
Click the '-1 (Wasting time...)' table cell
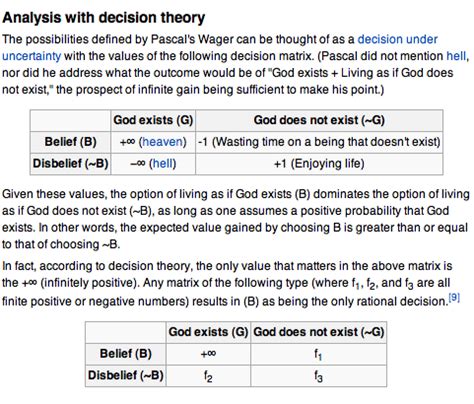[x=319, y=142]
